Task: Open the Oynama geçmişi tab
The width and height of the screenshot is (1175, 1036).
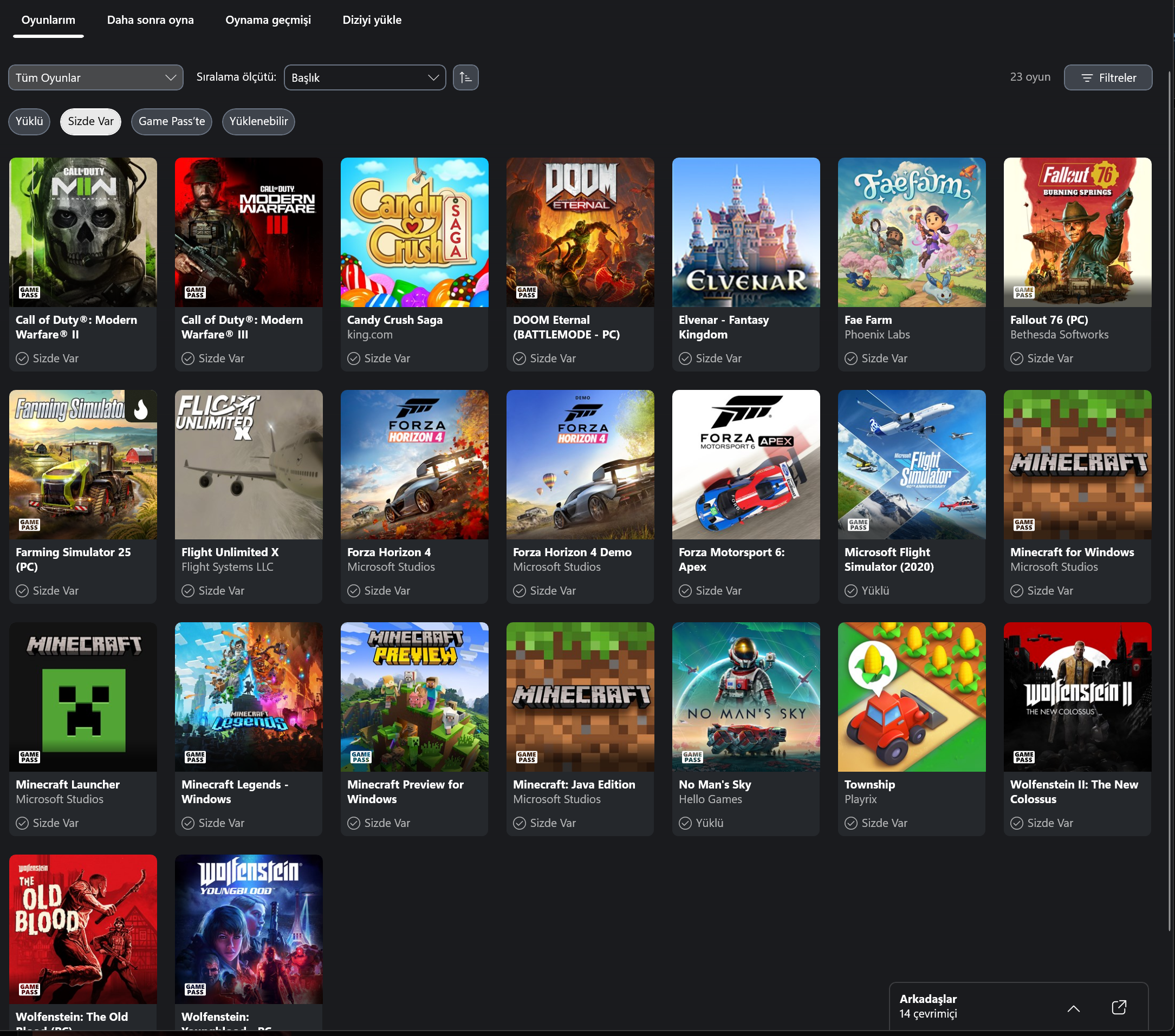Action: pyautogui.click(x=268, y=20)
